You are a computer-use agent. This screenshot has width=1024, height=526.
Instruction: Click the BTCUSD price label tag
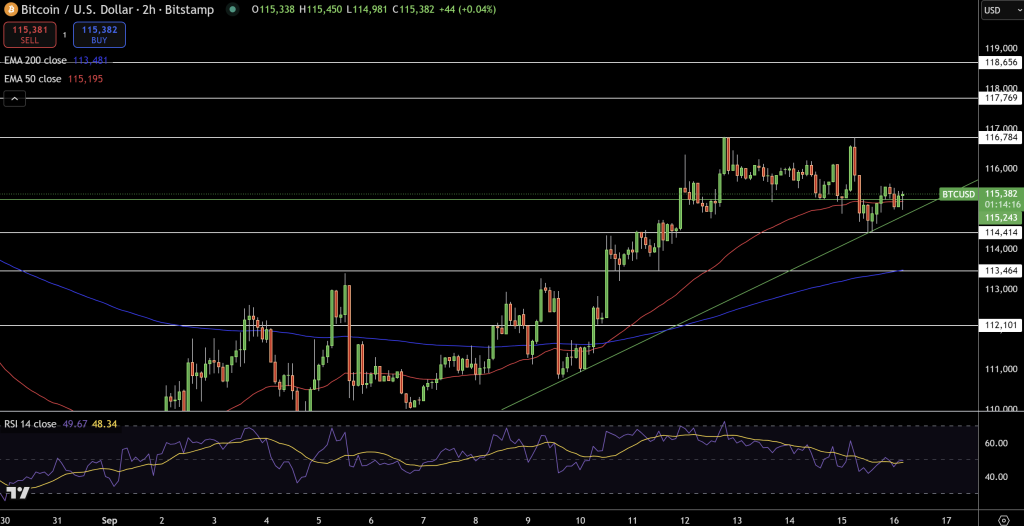[x=958, y=194]
